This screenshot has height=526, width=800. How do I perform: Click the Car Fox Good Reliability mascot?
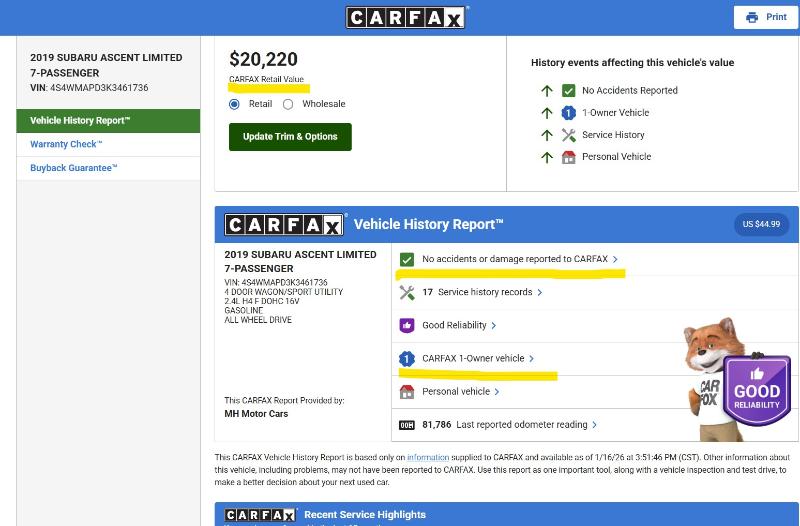tap(737, 380)
